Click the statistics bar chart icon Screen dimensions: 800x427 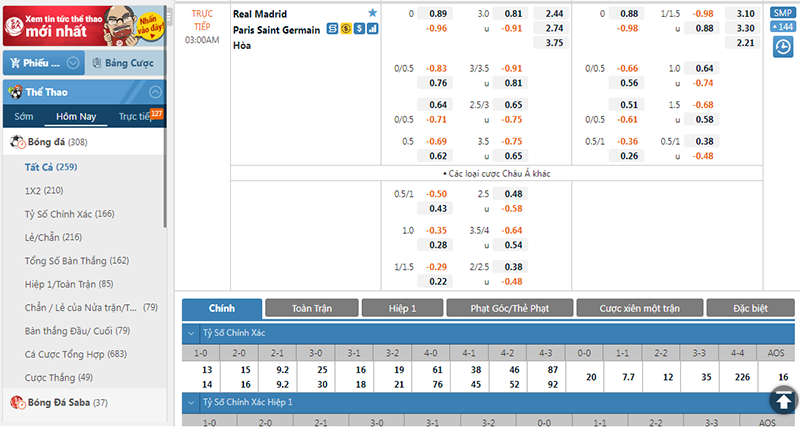[373, 30]
